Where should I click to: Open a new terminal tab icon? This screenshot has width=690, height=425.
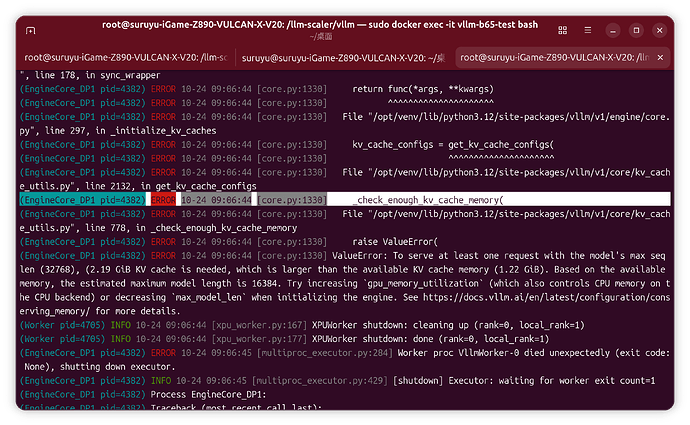30,31
